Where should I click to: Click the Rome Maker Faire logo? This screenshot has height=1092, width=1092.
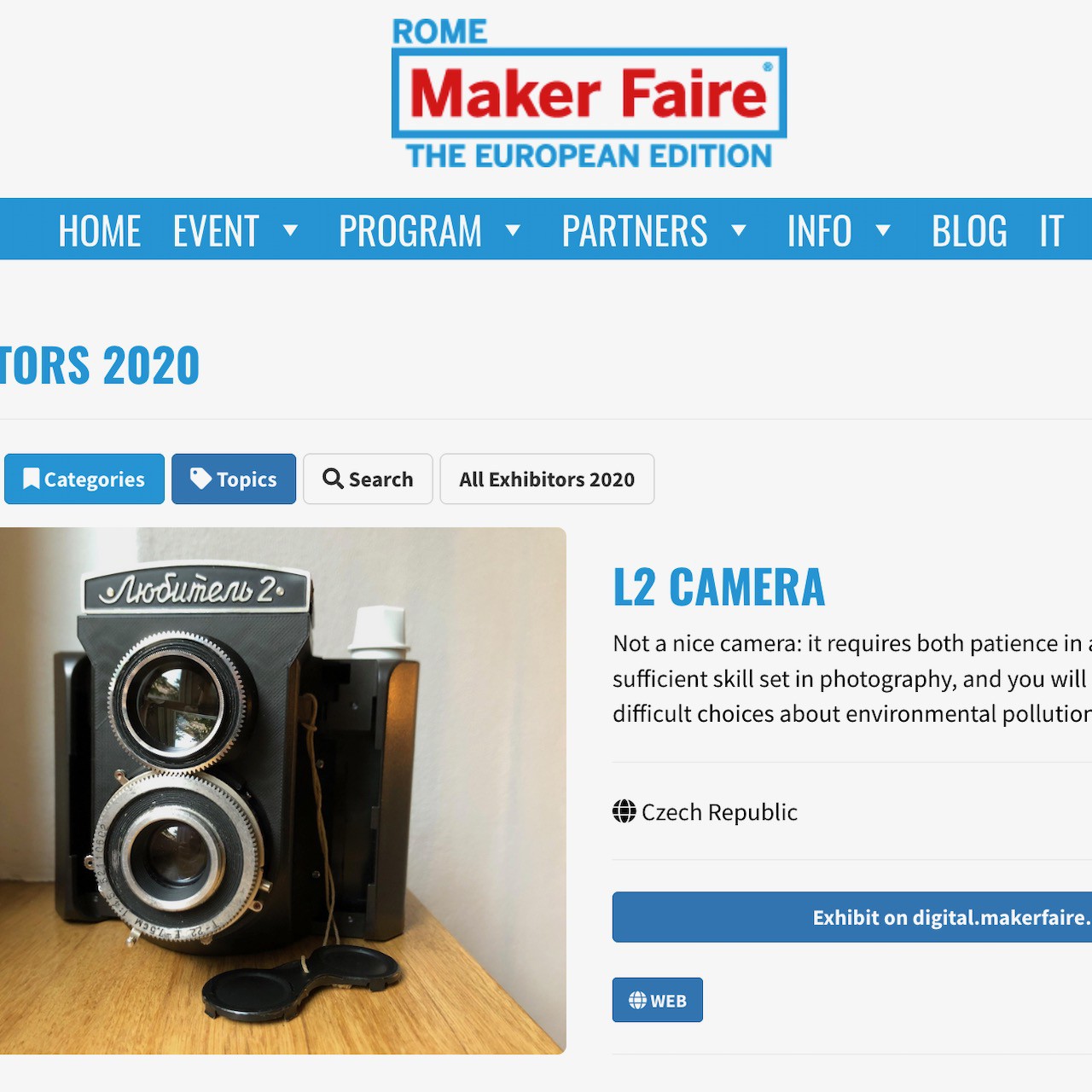(589, 93)
